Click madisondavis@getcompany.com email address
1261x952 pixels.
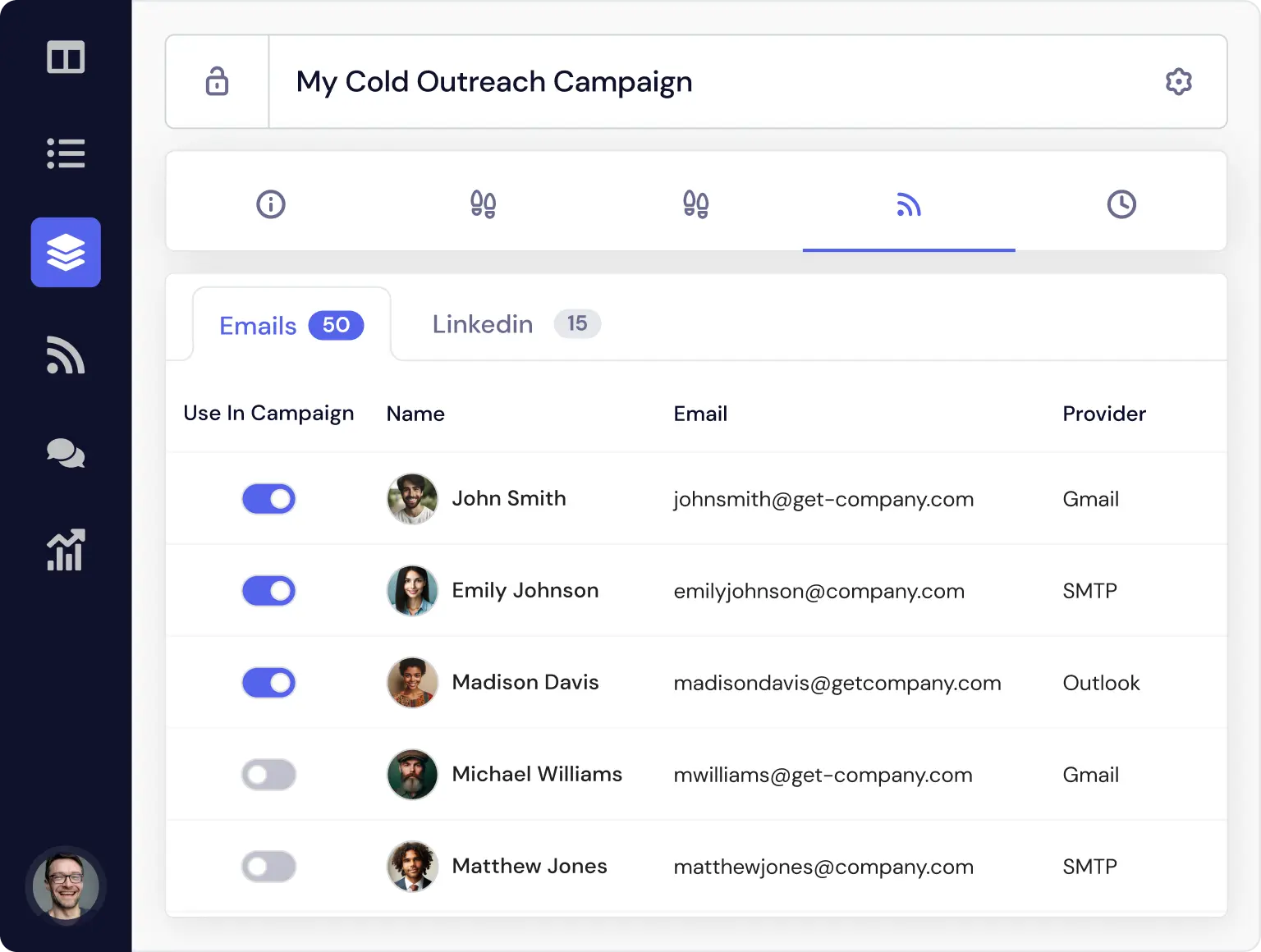pyautogui.click(x=837, y=683)
